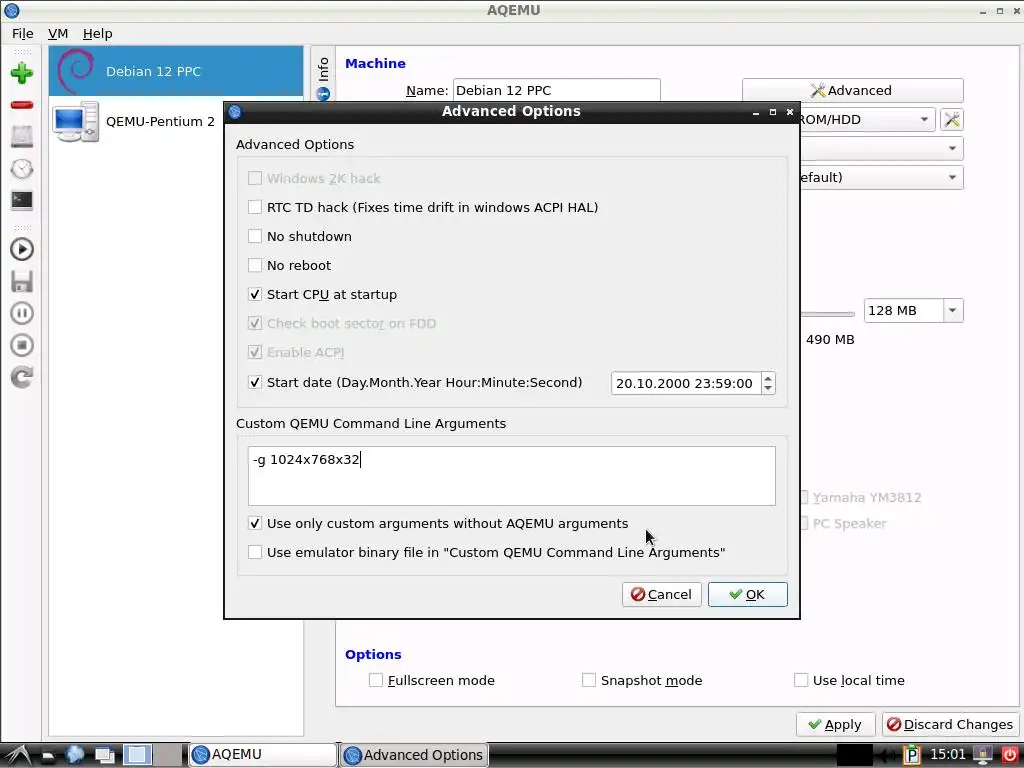Image resolution: width=1024 pixels, height=768 pixels.
Task: Decrease start date with spinner down arrow
Action: (768, 389)
